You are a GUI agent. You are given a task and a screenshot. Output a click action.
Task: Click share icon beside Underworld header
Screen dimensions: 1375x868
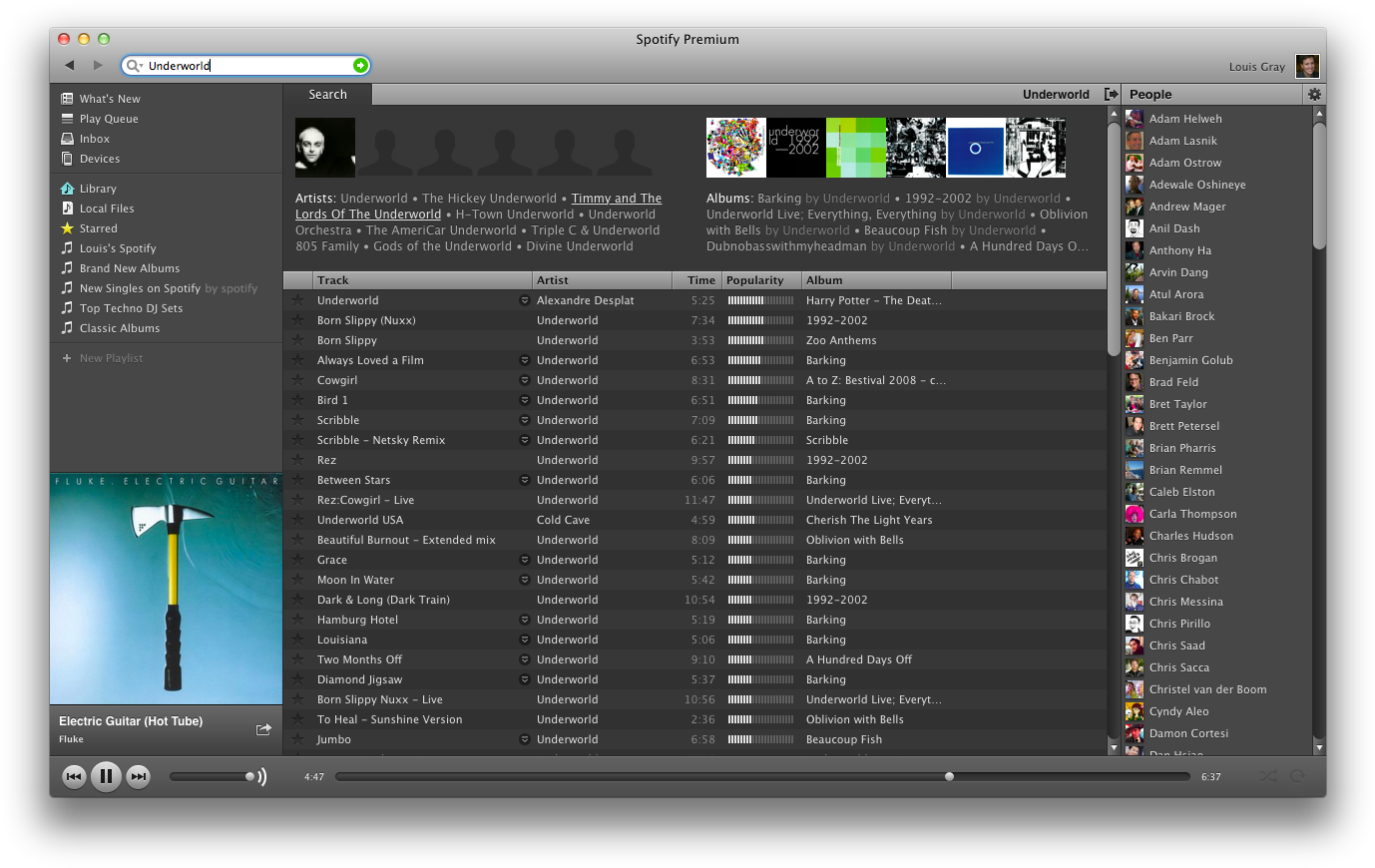tap(1111, 95)
